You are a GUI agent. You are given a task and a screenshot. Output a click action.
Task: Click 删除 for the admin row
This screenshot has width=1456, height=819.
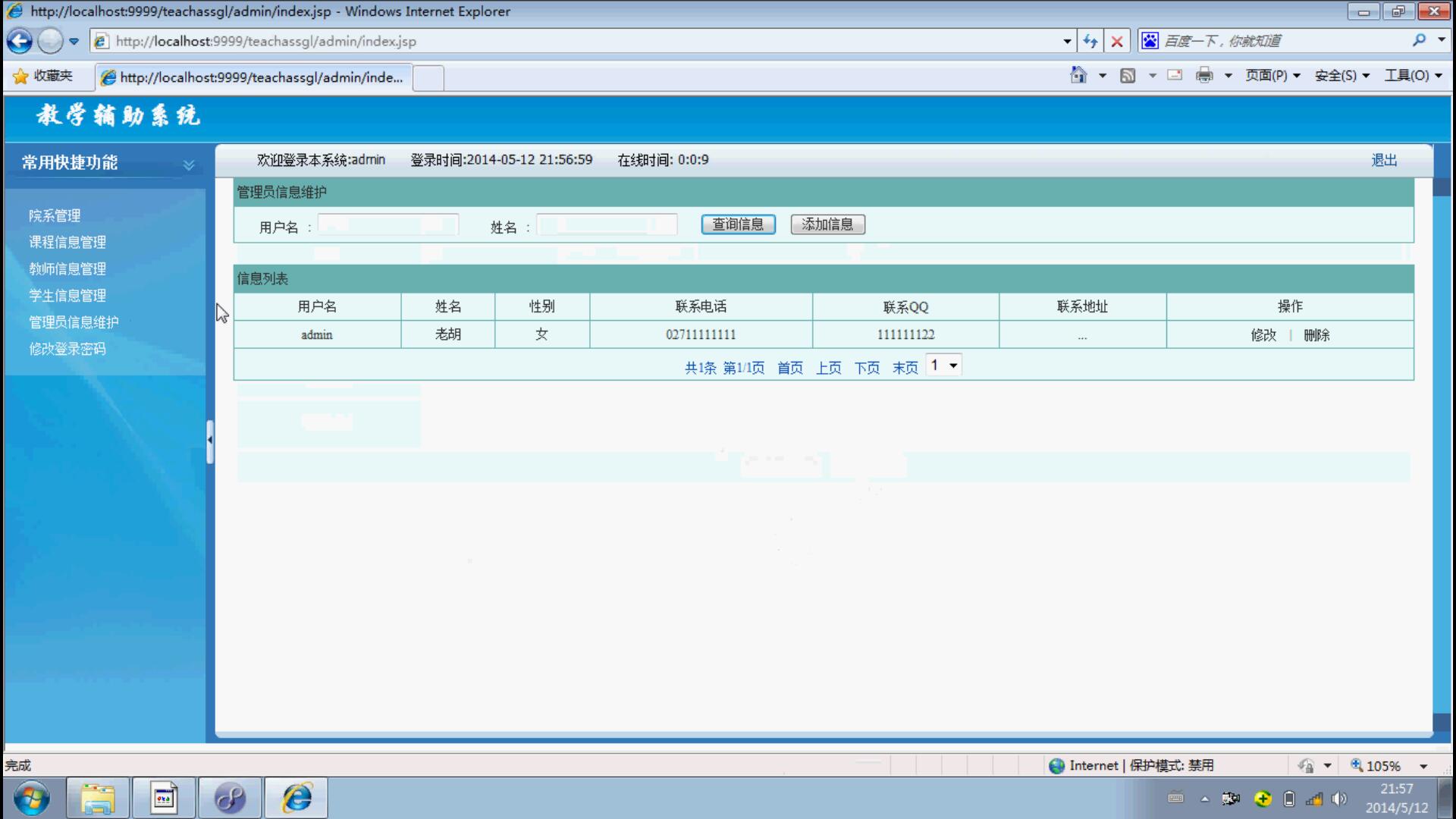pos(1316,335)
